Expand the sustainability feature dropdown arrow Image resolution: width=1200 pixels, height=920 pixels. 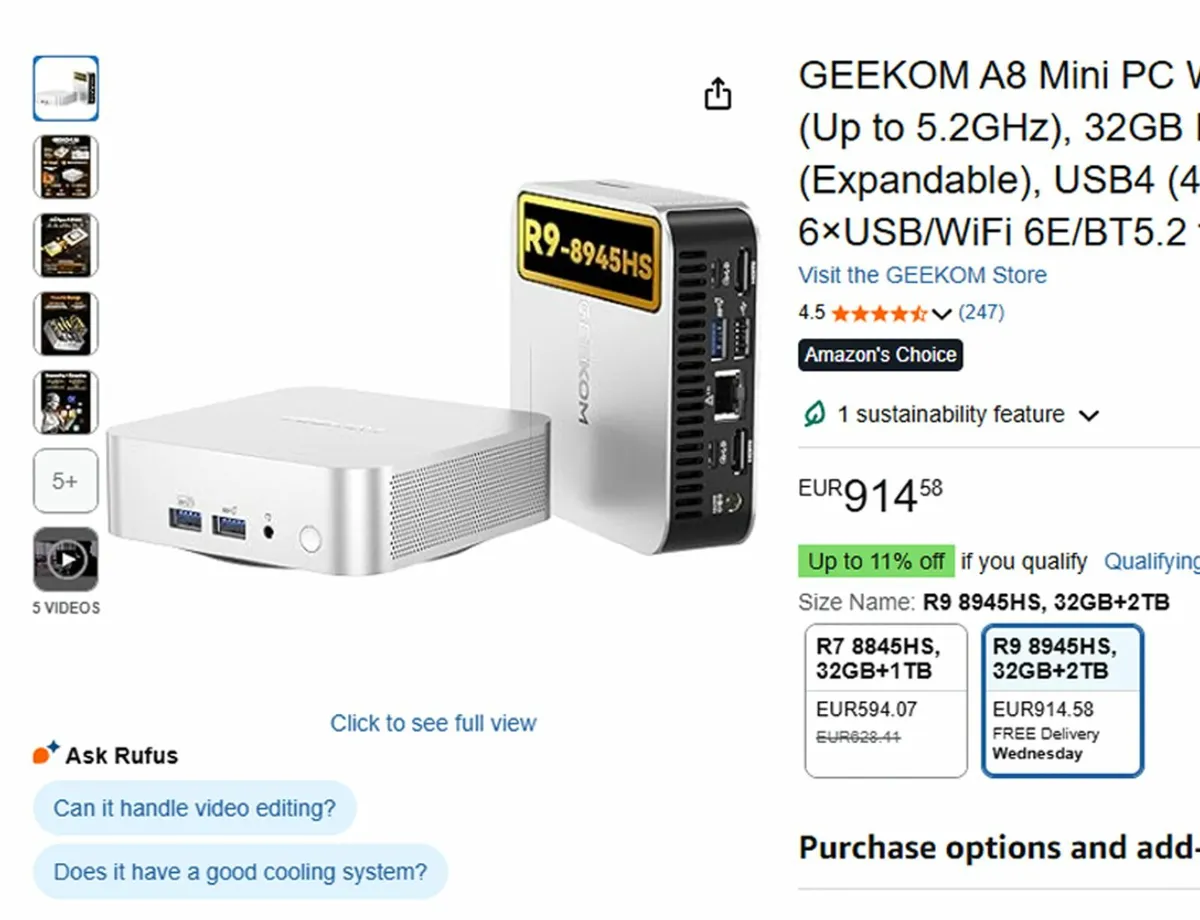(1089, 415)
